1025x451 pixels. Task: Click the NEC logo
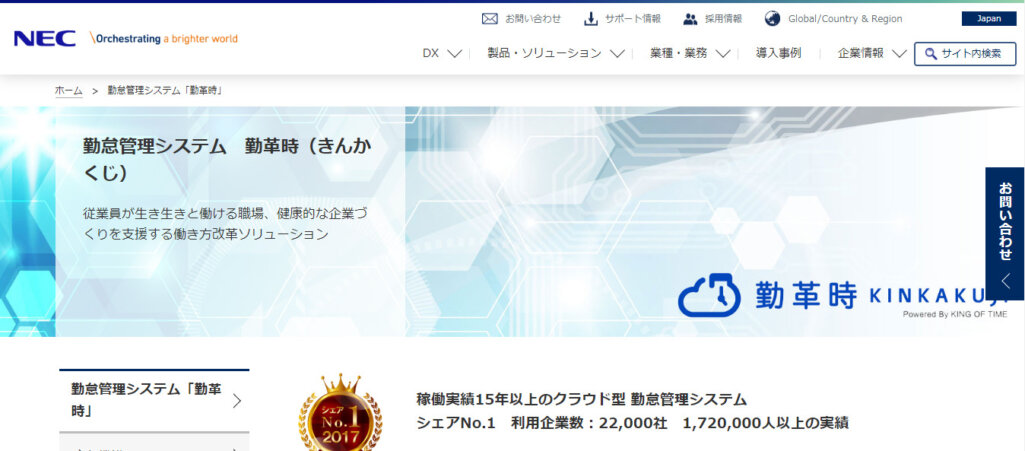(44, 39)
